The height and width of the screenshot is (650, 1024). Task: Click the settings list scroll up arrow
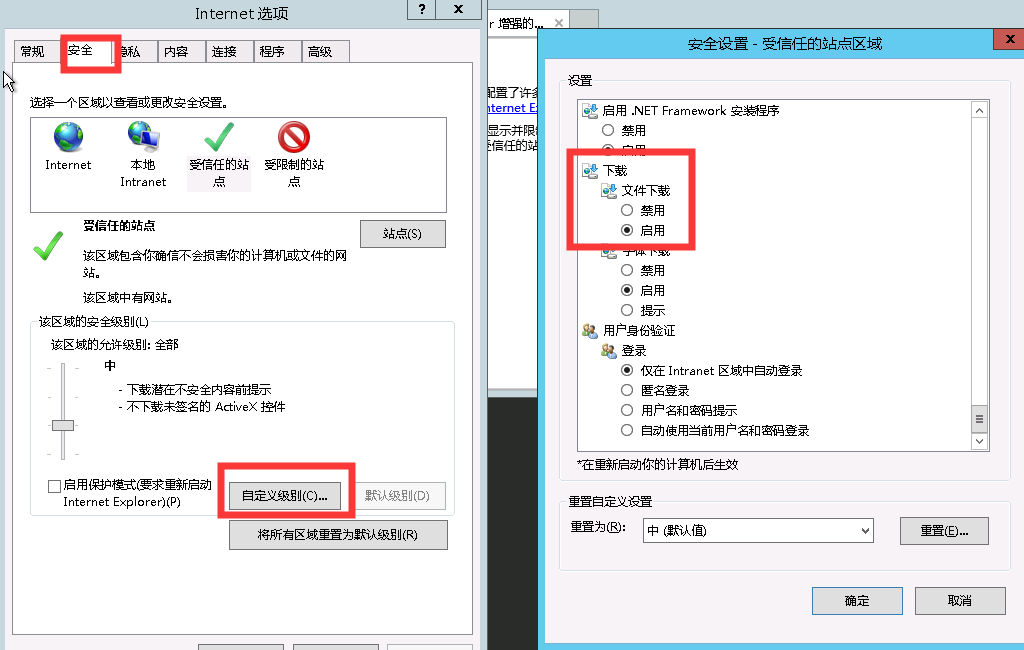tap(979, 110)
